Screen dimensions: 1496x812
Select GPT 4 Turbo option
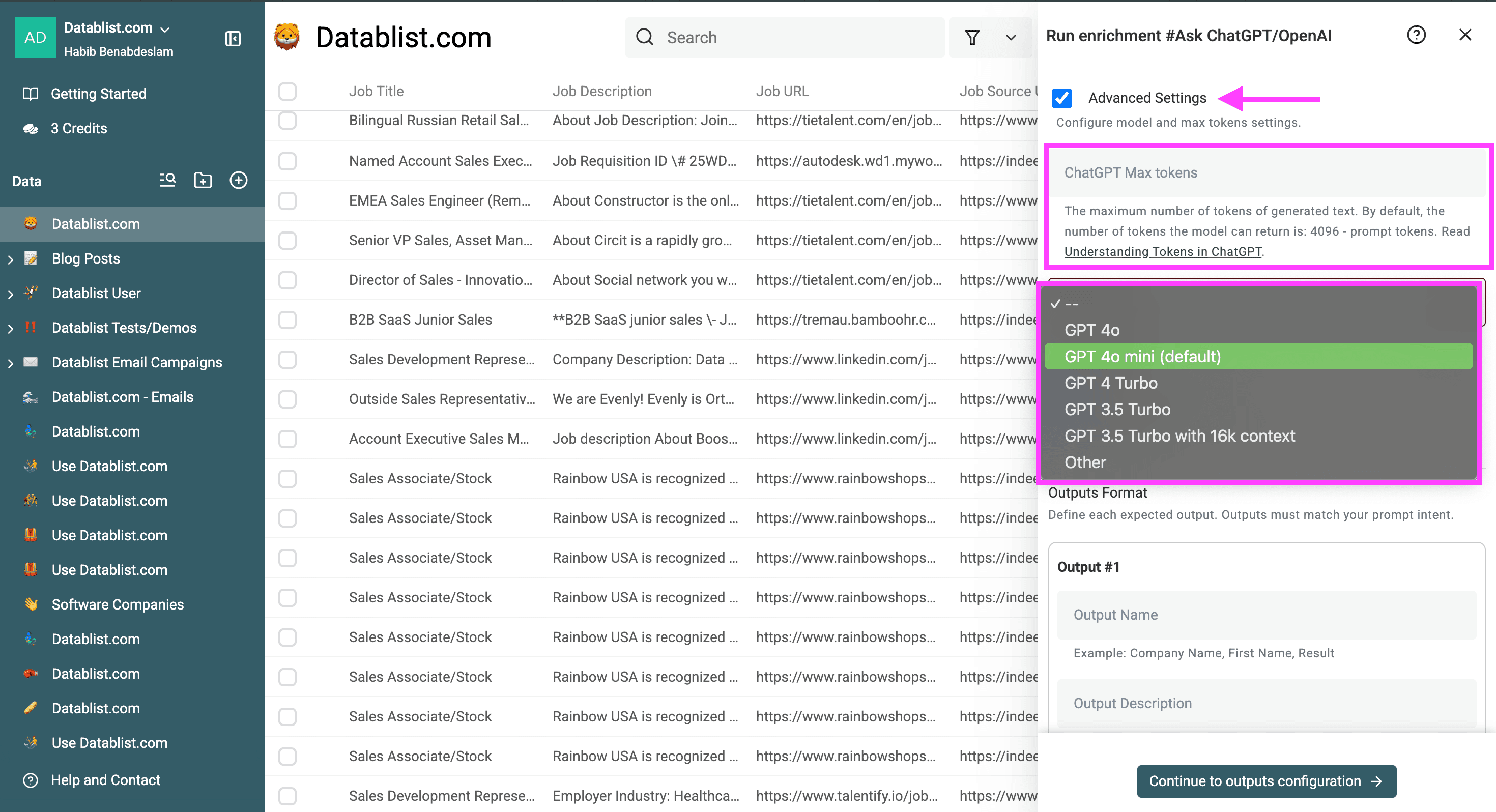(x=1258, y=383)
